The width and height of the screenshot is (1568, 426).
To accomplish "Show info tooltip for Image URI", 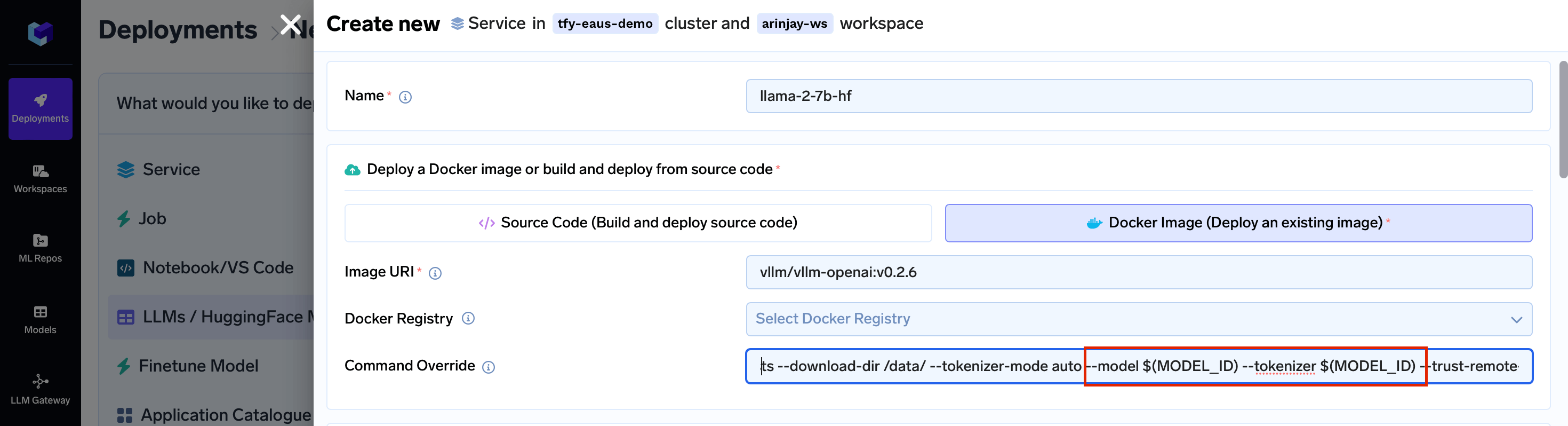I will pyautogui.click(x=435, y=273).
